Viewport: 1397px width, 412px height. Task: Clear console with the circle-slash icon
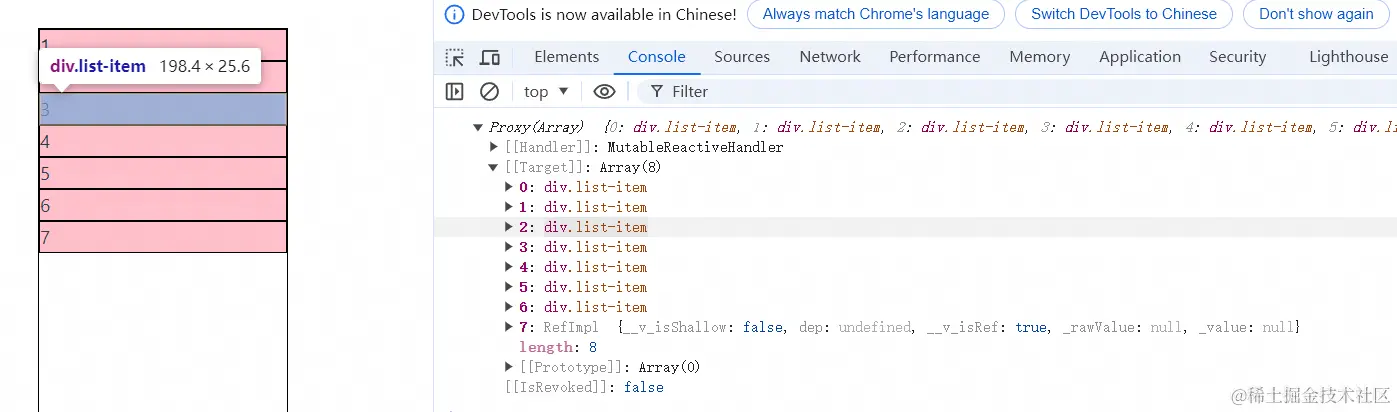pos(489,92)
